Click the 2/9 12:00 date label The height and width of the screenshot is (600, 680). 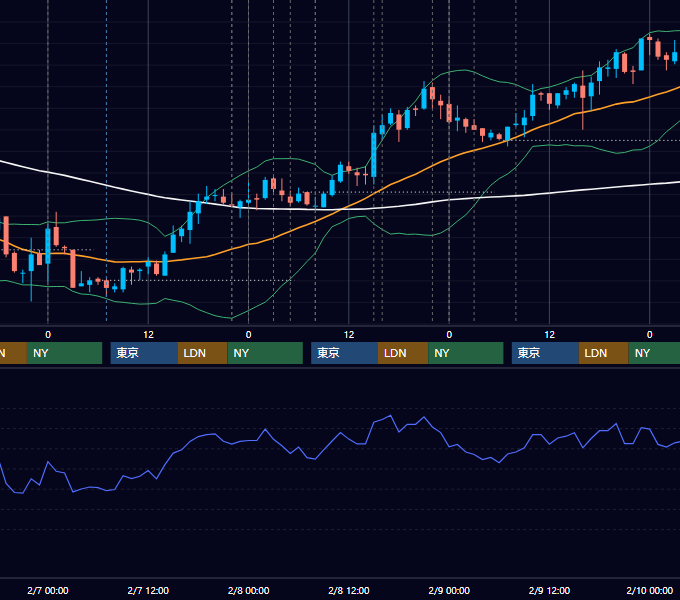pyautogui.click(x=549, y=590)
